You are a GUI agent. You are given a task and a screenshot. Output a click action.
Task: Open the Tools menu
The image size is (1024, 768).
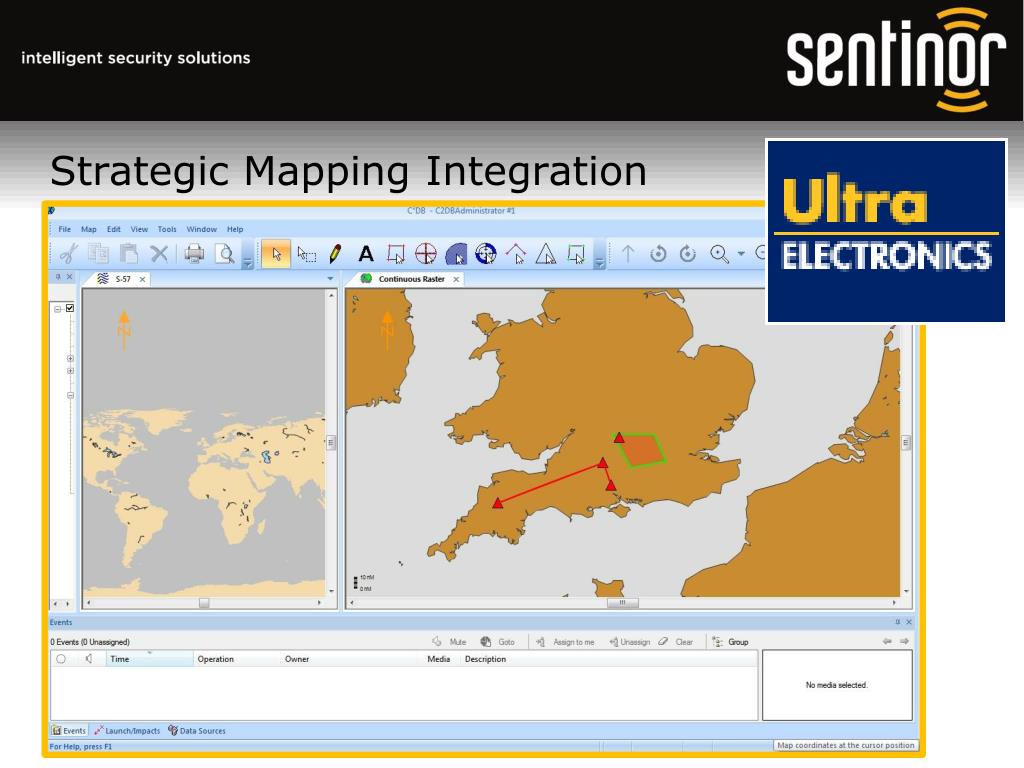click(167, 229)
